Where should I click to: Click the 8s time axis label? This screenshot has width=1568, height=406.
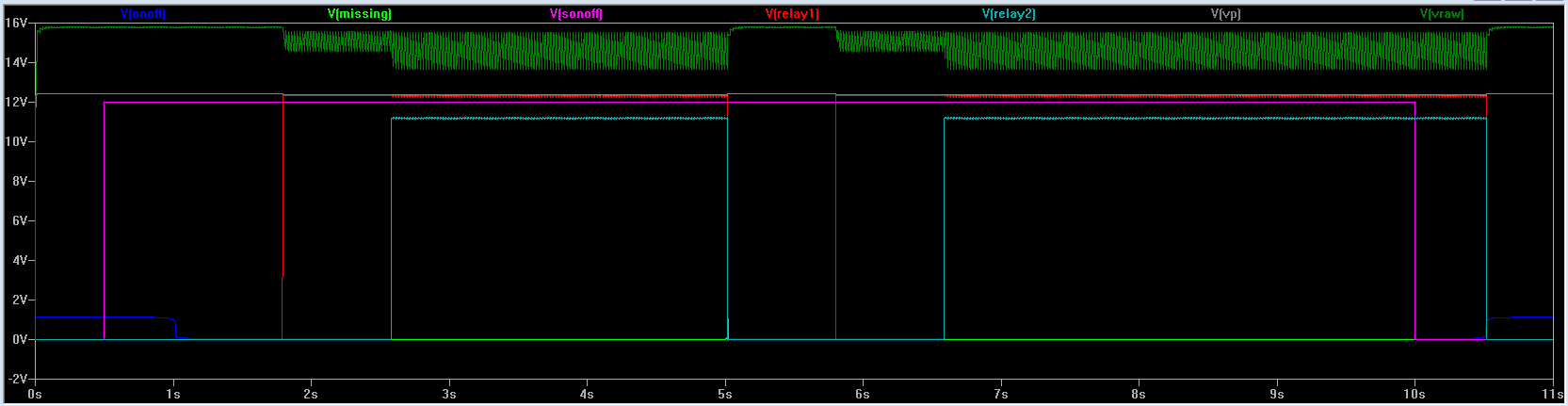(1139, 395)
